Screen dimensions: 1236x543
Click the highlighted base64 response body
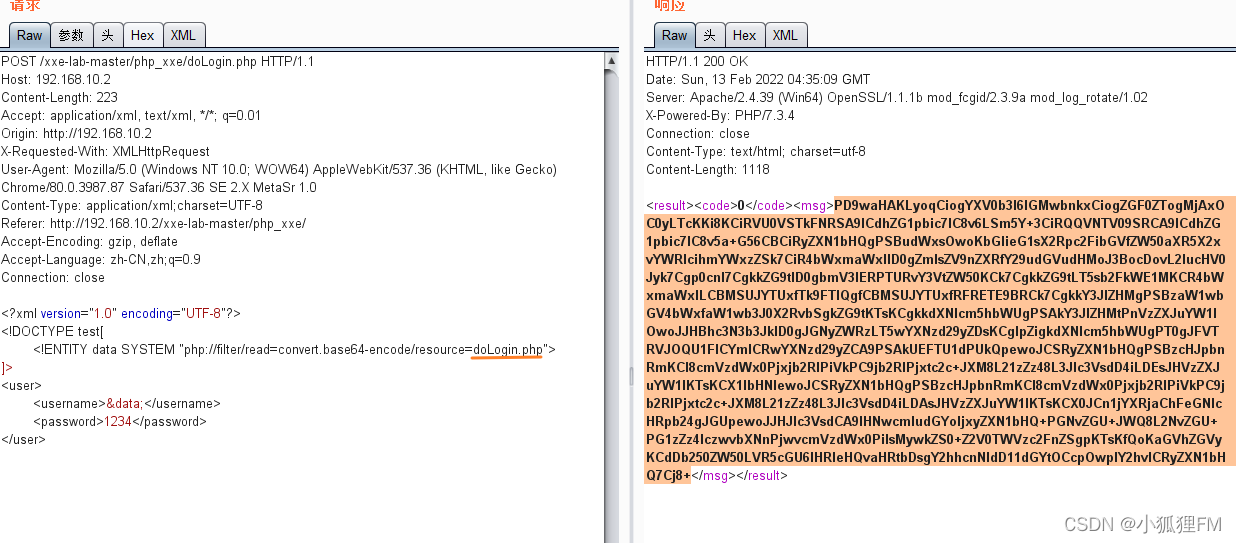click(940, 341)
